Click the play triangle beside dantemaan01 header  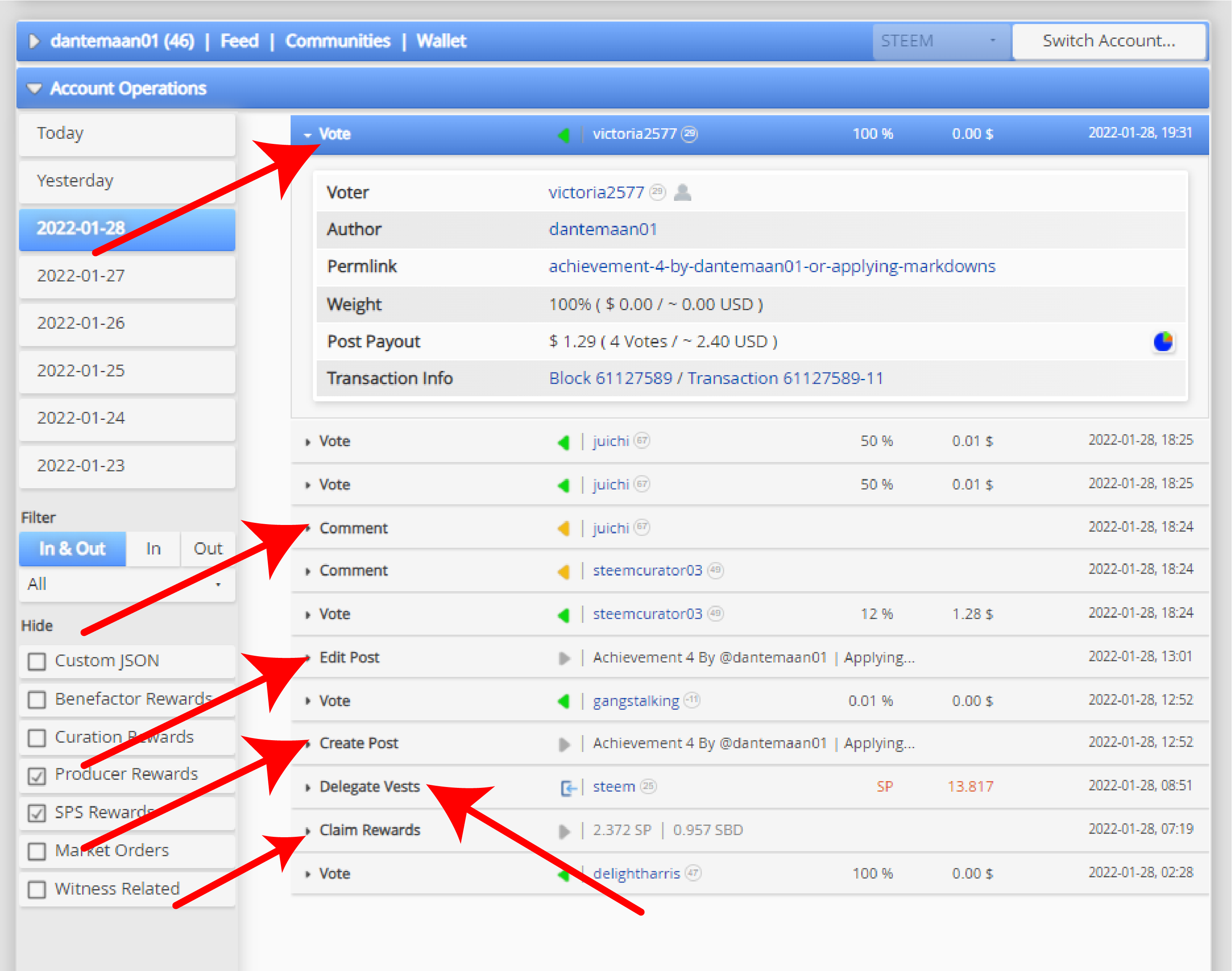click(x=34, y=41)
